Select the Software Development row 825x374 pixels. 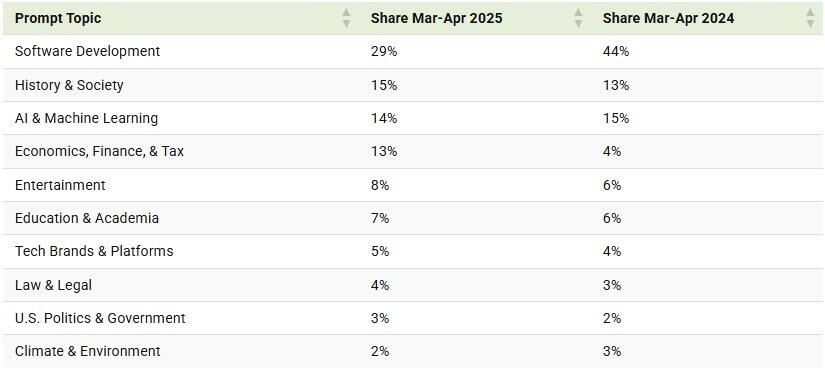(x=412, y=52)
